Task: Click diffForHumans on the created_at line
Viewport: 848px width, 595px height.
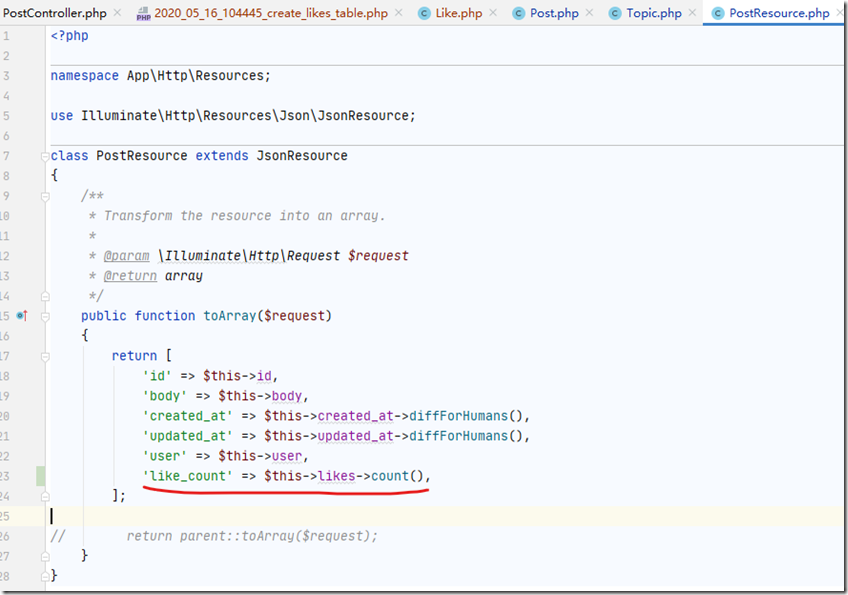Action: (459, 416)
